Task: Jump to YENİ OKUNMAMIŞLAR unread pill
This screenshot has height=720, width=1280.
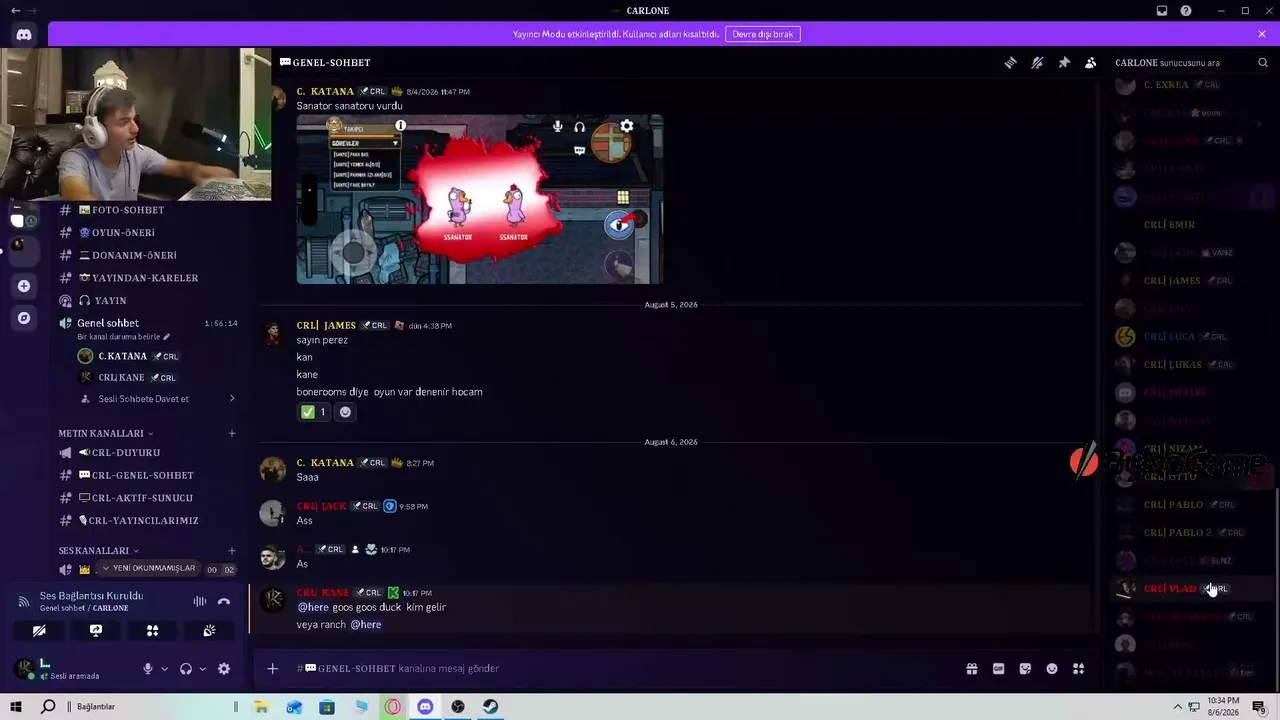Action: click(x=148, y=568)
